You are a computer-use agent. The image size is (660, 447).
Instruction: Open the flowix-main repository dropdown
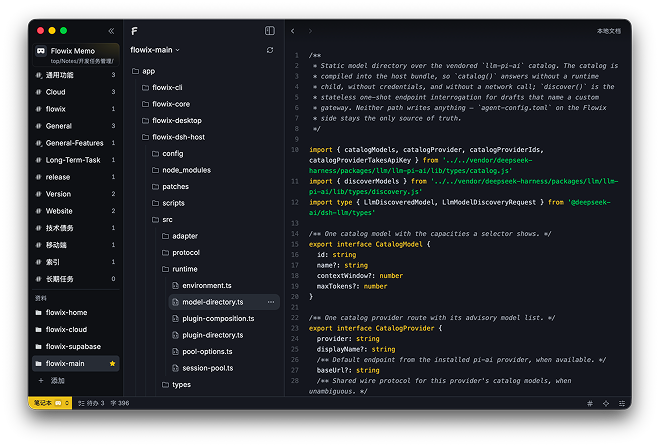(155, 50)
